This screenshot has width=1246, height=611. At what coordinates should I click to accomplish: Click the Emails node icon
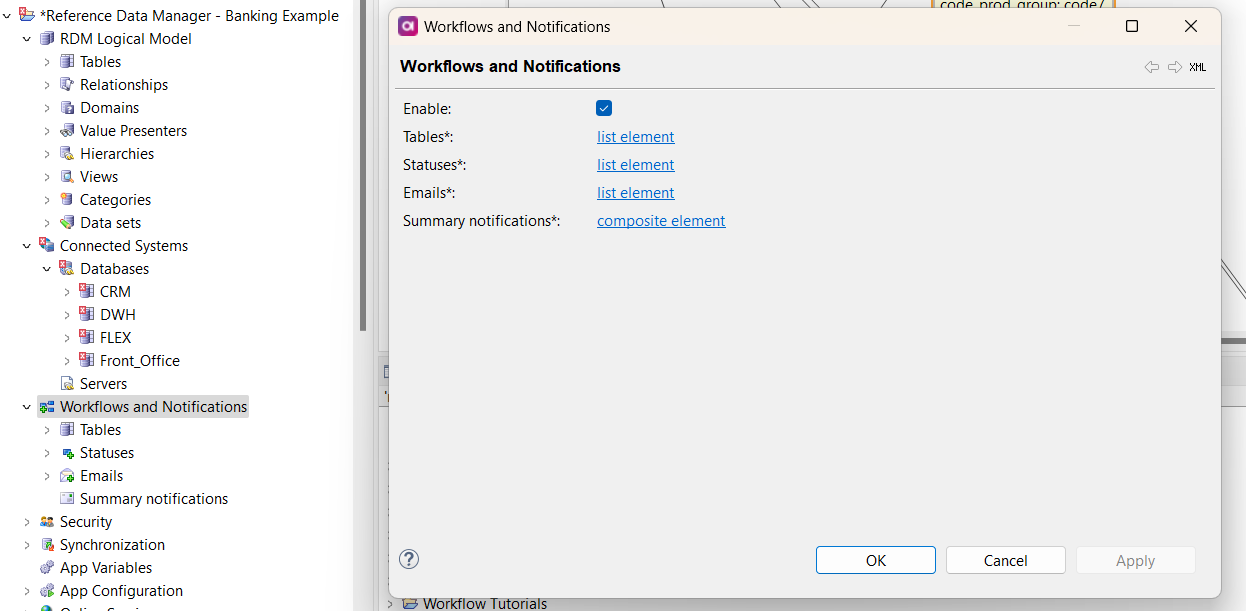tap(67, 475)
